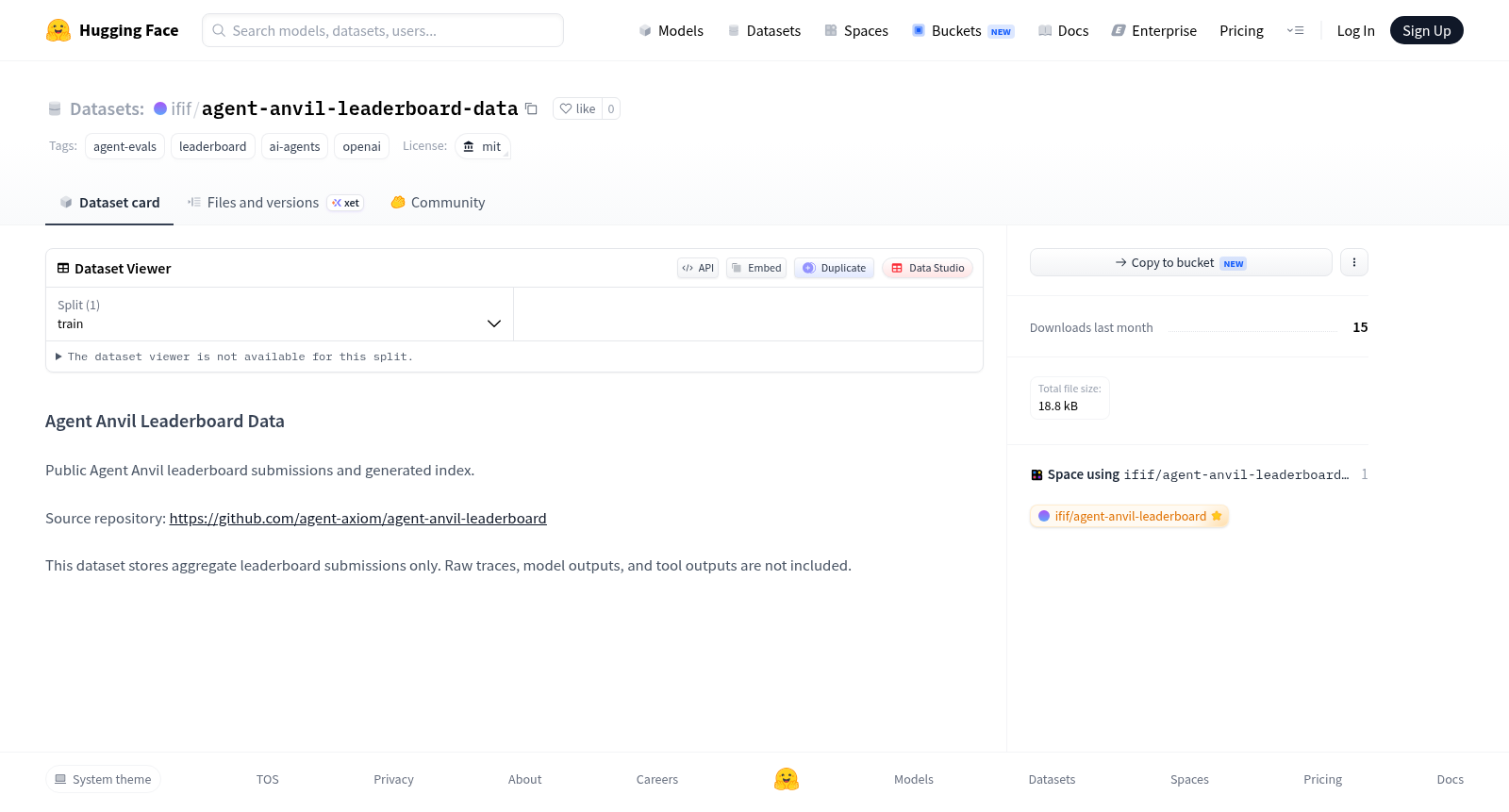
Task: Open the three-dot more options menu
Action: pos(1353,262)
